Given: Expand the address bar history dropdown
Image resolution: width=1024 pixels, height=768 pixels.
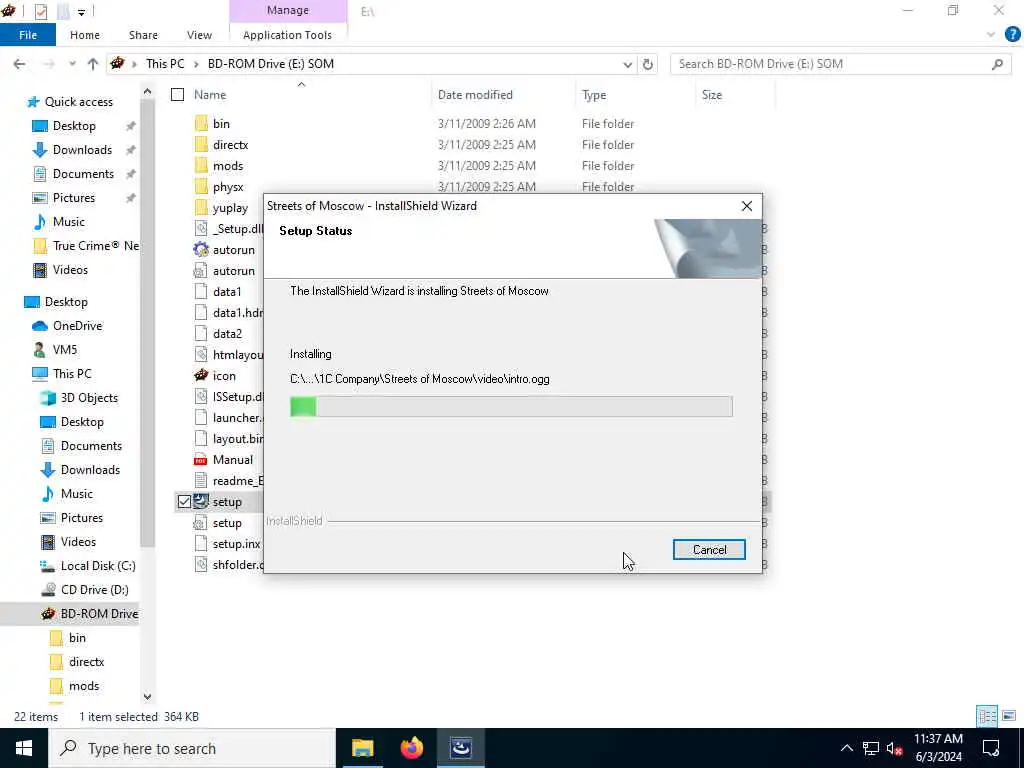Looking at the screenshot, I should [627, 64].
